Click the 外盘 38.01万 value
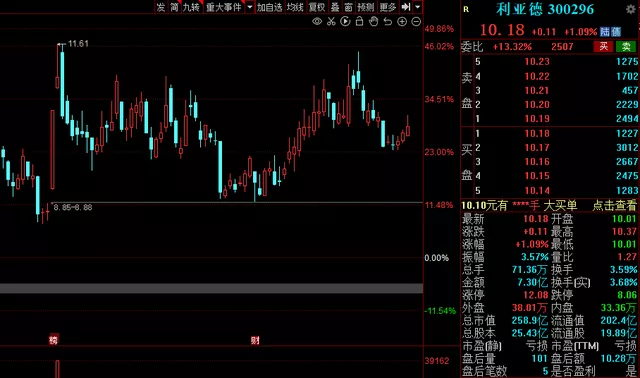The height and width of the screenshot is (378, 640). click(529, 308)
